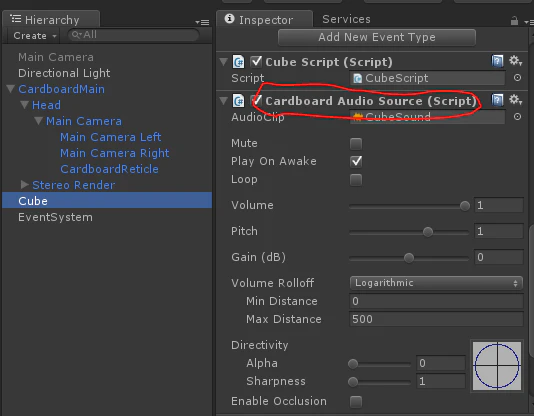534x416 pixels.
Task: Click the Pitch slider handle
Action: pos(428,232)
